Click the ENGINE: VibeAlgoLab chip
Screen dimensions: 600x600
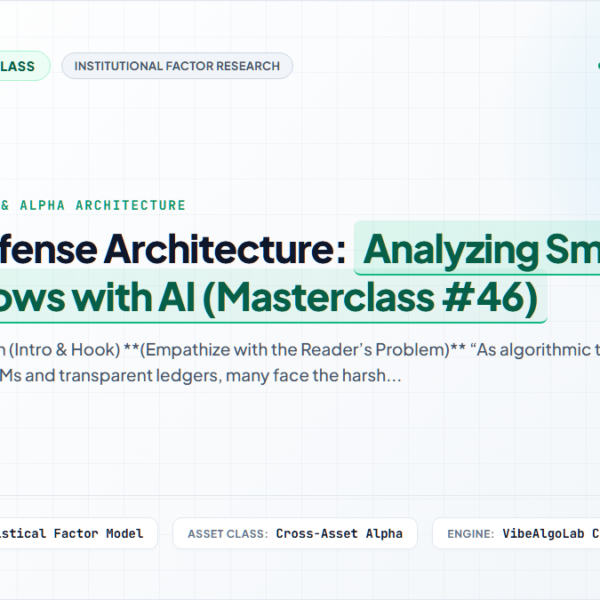(x=516, y=533)
